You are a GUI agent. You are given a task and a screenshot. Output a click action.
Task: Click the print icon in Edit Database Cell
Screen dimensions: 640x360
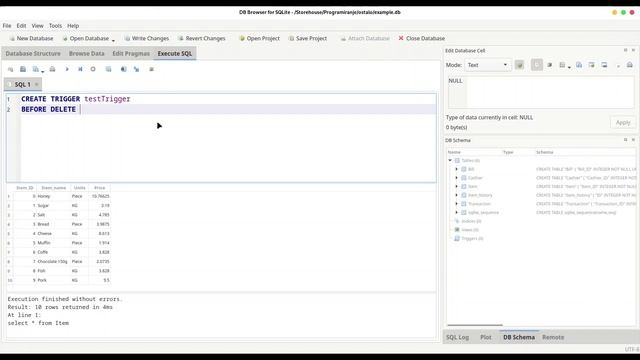click(630, 65)
